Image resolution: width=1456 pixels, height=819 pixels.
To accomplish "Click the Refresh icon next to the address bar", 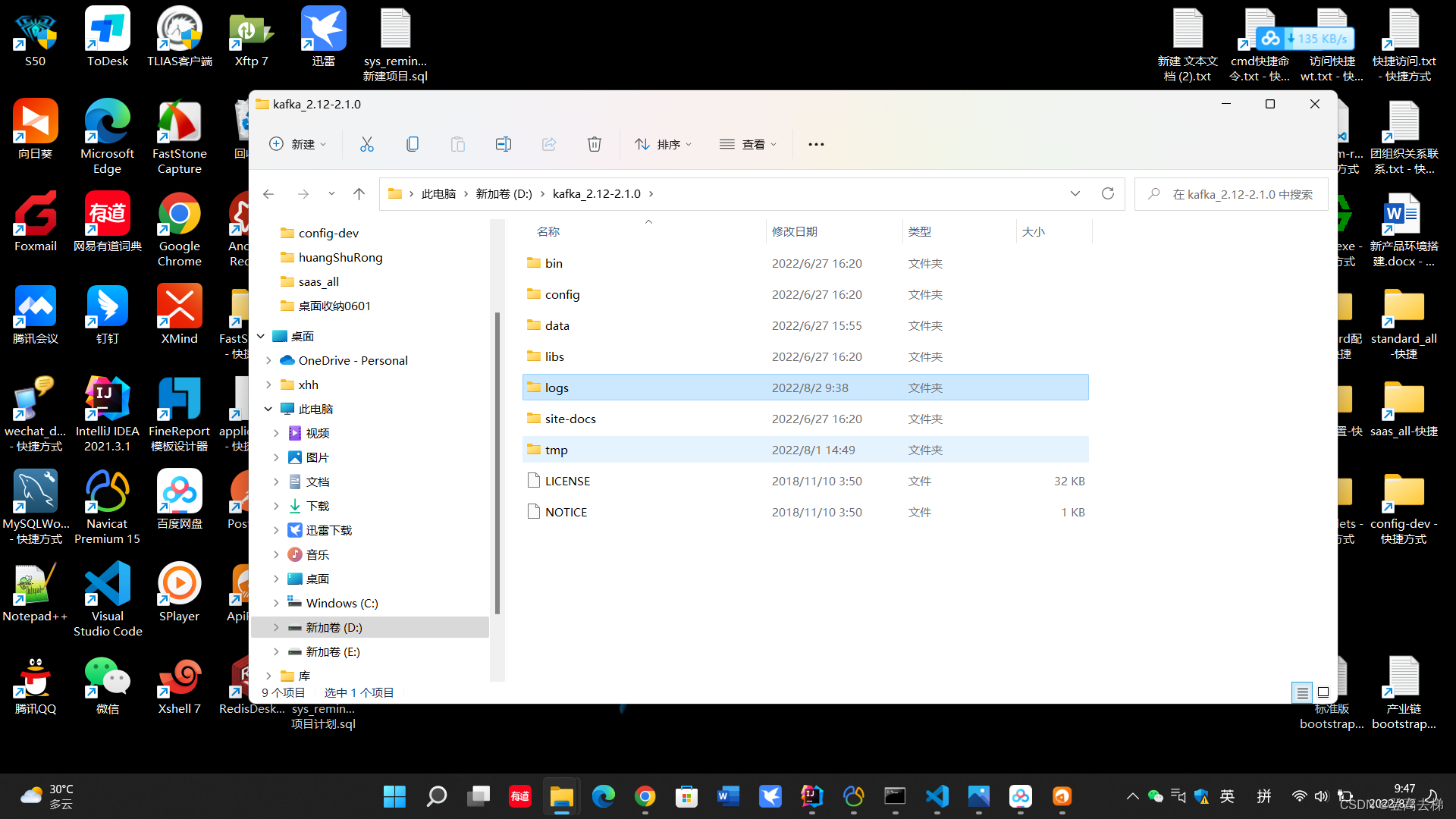I will click(1108, 193).
